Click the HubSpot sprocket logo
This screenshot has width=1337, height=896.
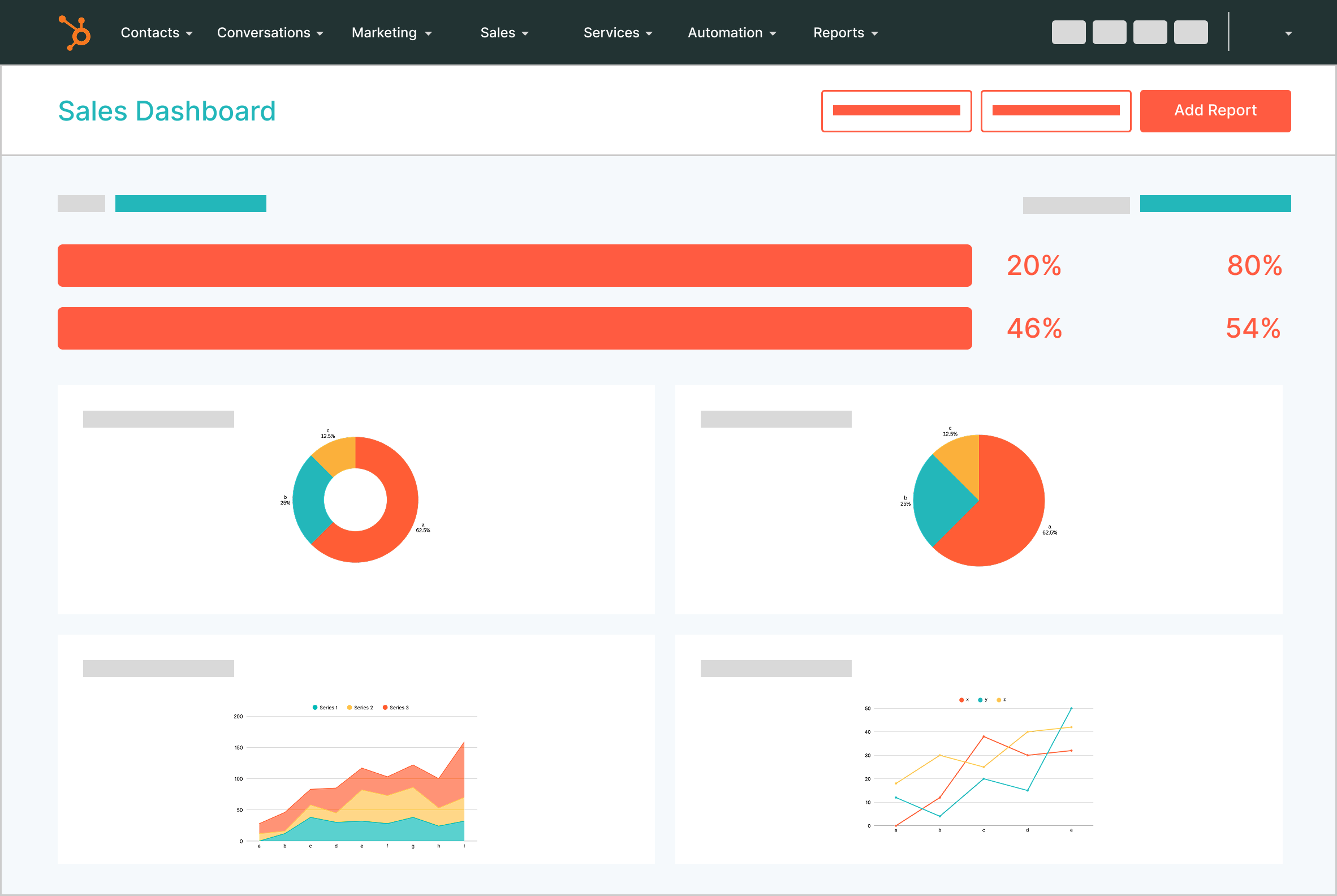point(74,33)
